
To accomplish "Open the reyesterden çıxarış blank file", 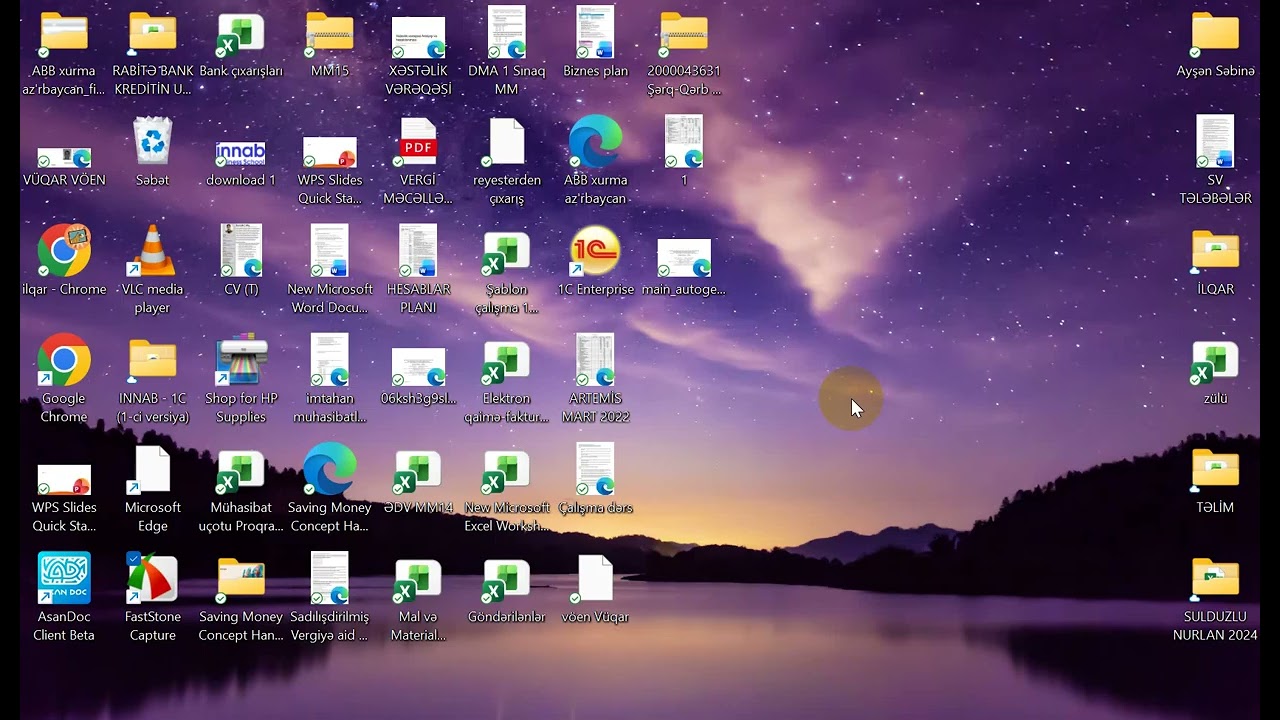I will click(507, 142).
